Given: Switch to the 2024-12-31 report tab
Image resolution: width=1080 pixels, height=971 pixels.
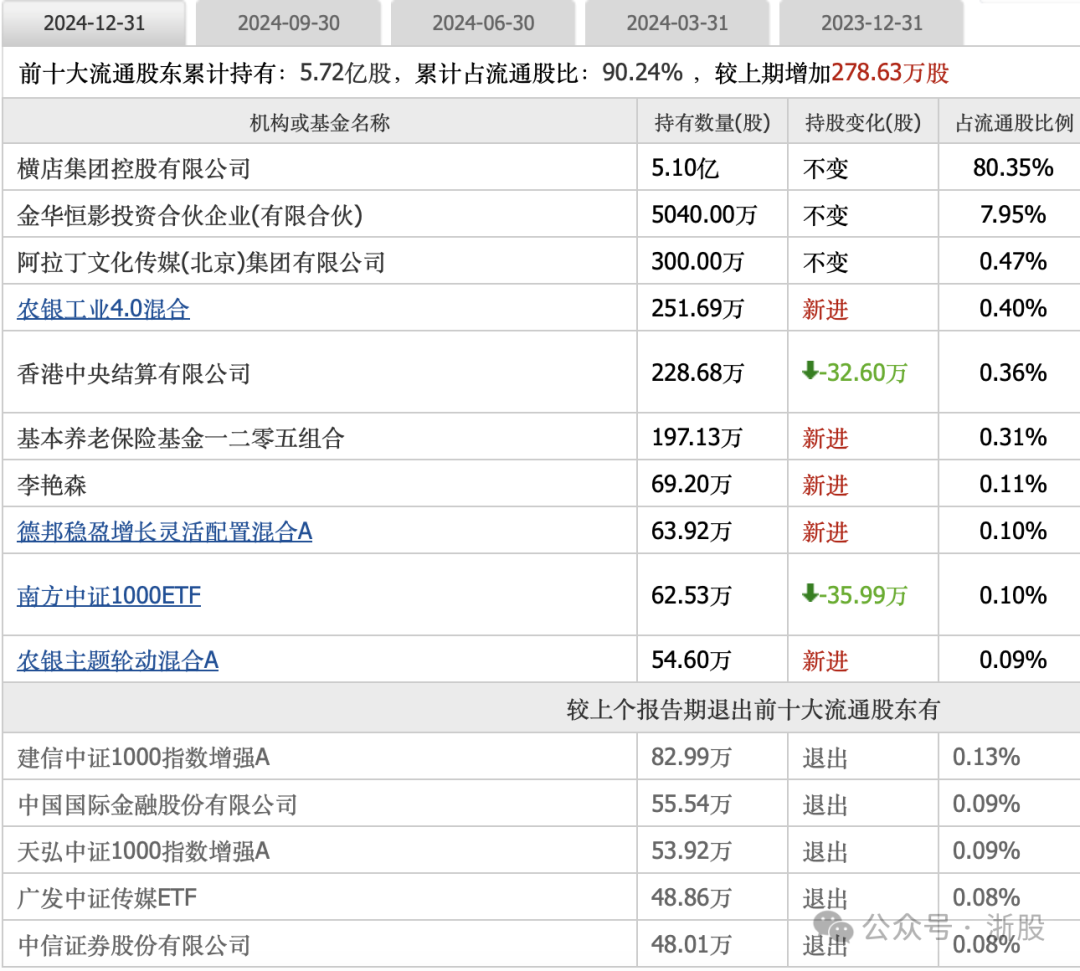Looking at the screenshot, I should (x=94, y=23).
